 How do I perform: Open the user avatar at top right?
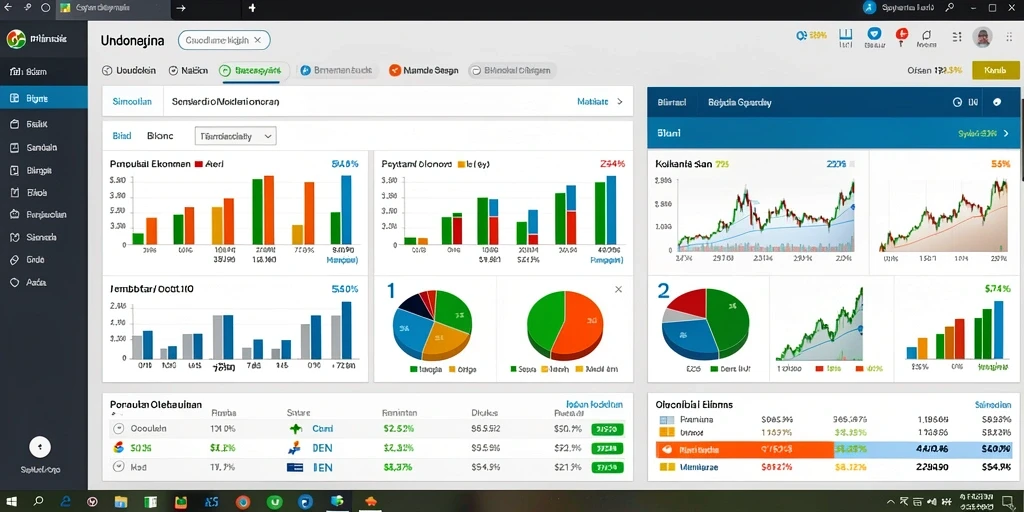(982, 37)
